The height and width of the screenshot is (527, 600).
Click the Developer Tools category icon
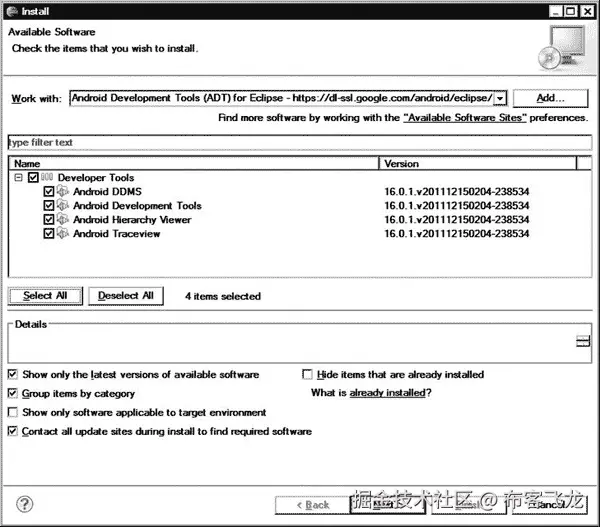[47, 177]
